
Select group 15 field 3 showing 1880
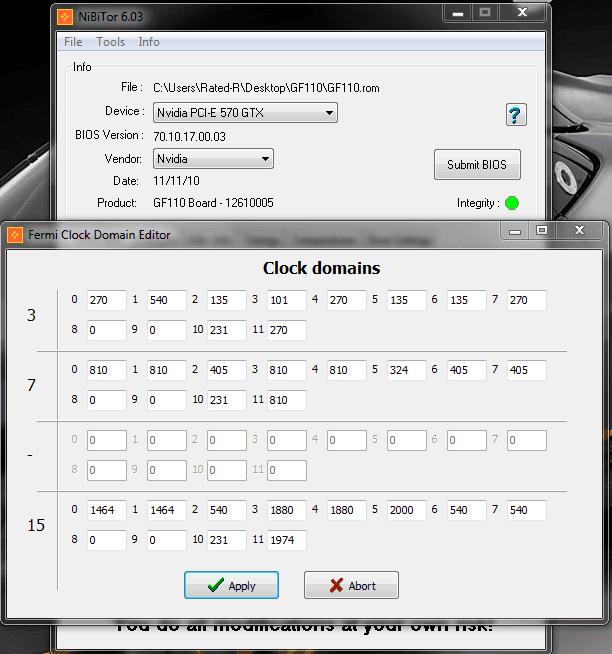287,510
